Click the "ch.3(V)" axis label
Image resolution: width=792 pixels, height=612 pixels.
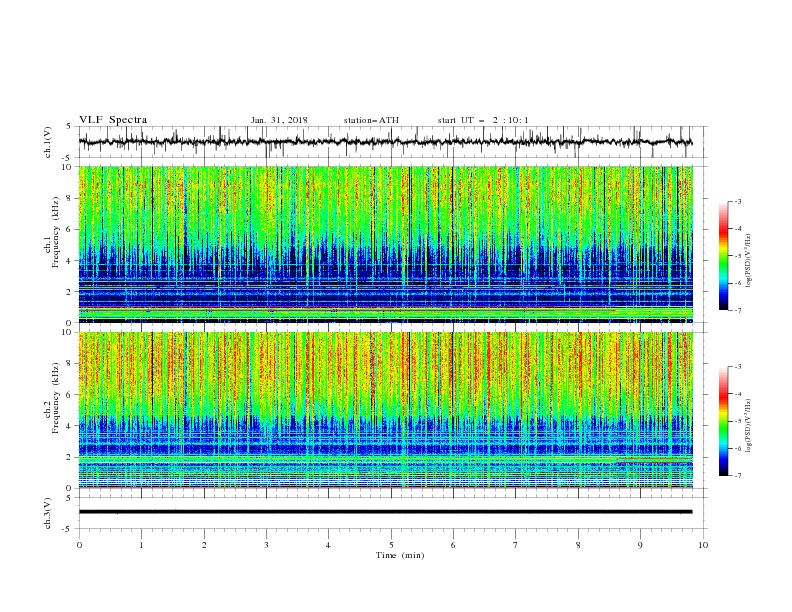click(48, 513)
